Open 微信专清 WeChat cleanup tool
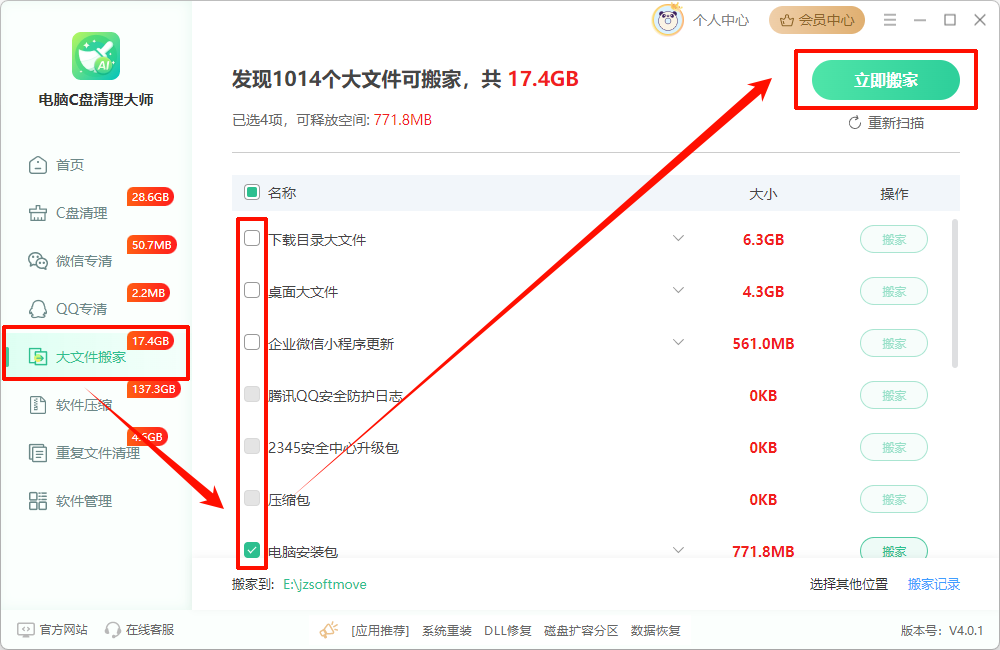Viewport: 1000px width, 650px height. pyautogui.click(x=35, y=260)
